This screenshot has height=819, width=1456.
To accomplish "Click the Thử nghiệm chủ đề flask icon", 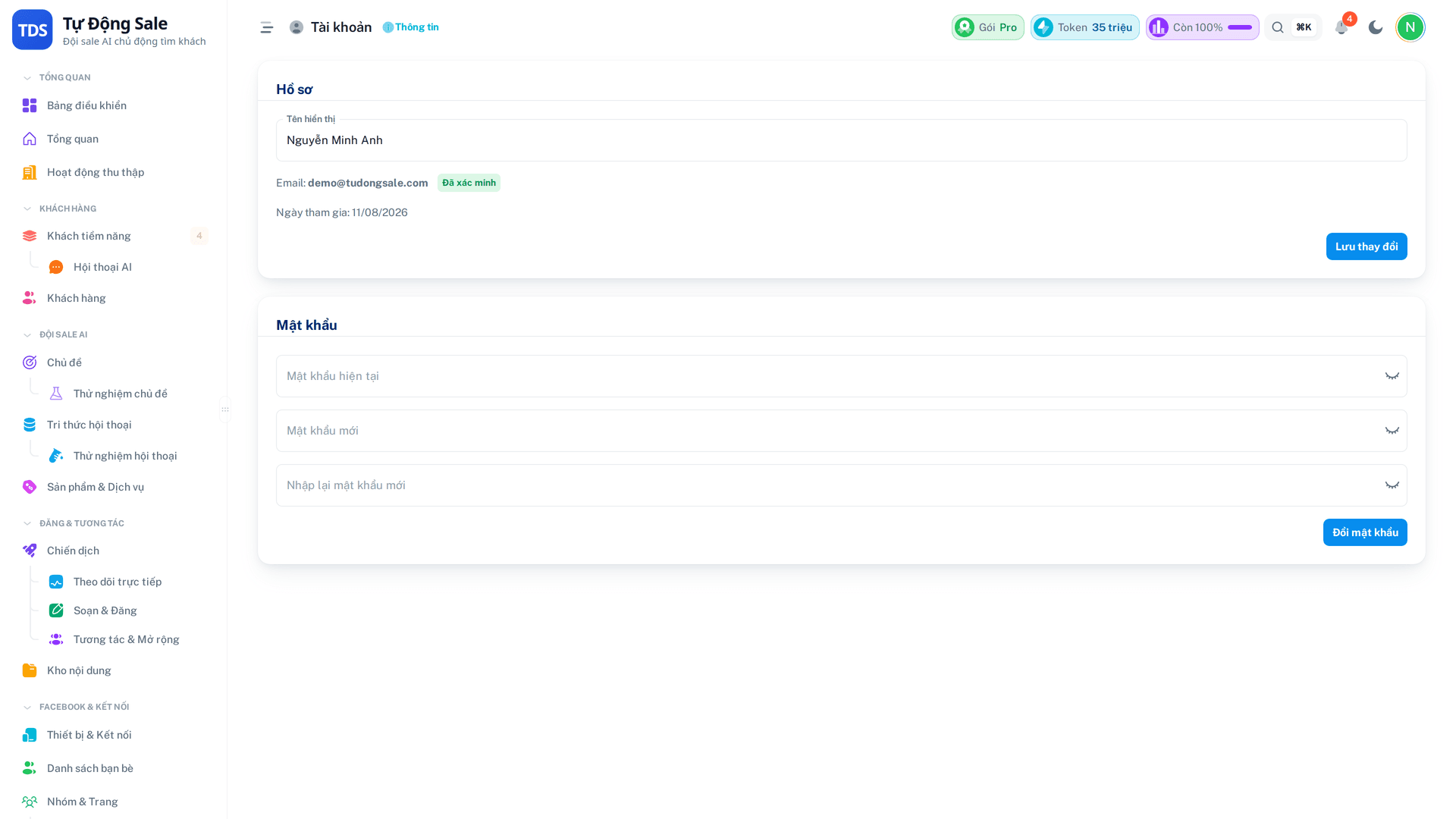I will click(x=56, y=394).
